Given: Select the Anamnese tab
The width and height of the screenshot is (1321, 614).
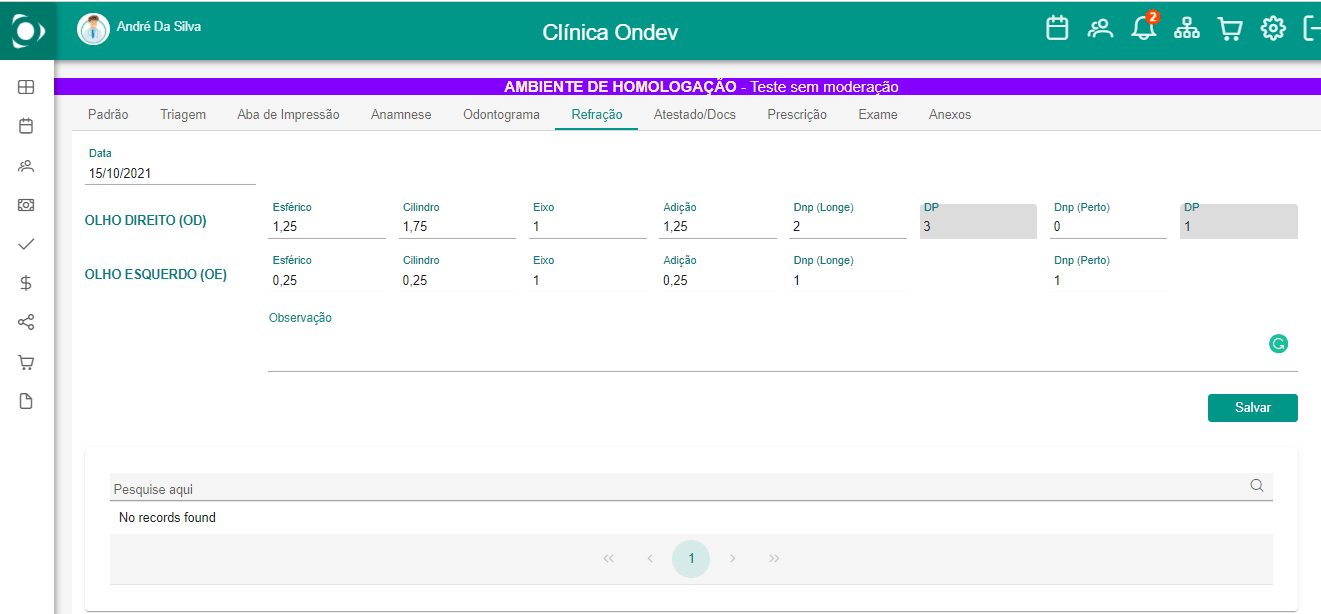Looking at the screenshot, I should 401,115.
